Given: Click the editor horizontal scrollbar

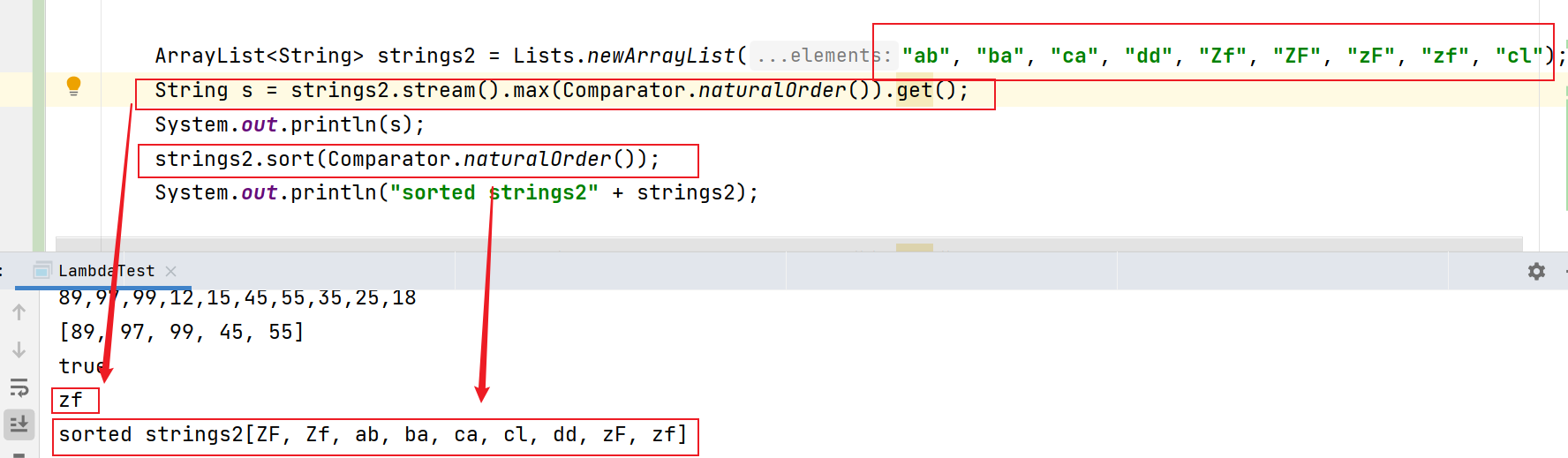Looking at the screenshot, I should [x=789, y=244].
